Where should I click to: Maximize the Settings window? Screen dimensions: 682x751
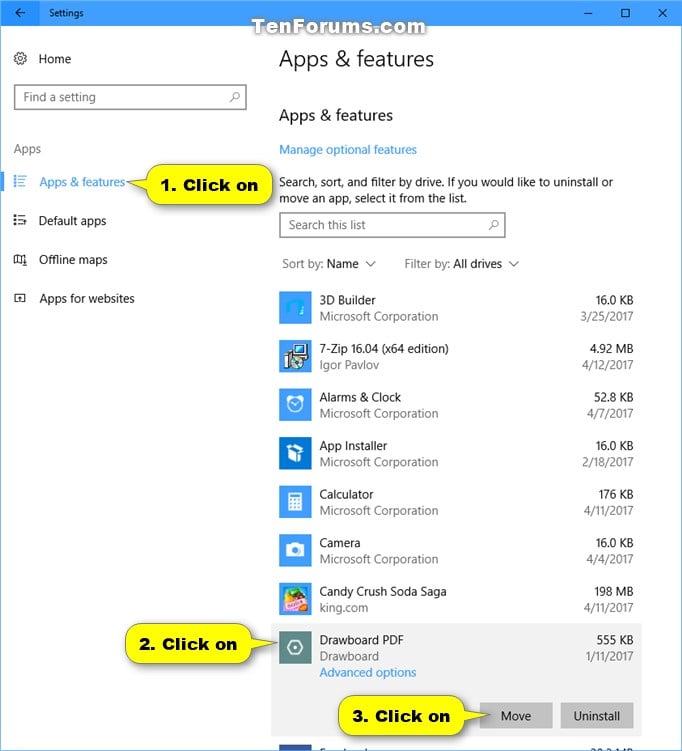tap(625, 13)
